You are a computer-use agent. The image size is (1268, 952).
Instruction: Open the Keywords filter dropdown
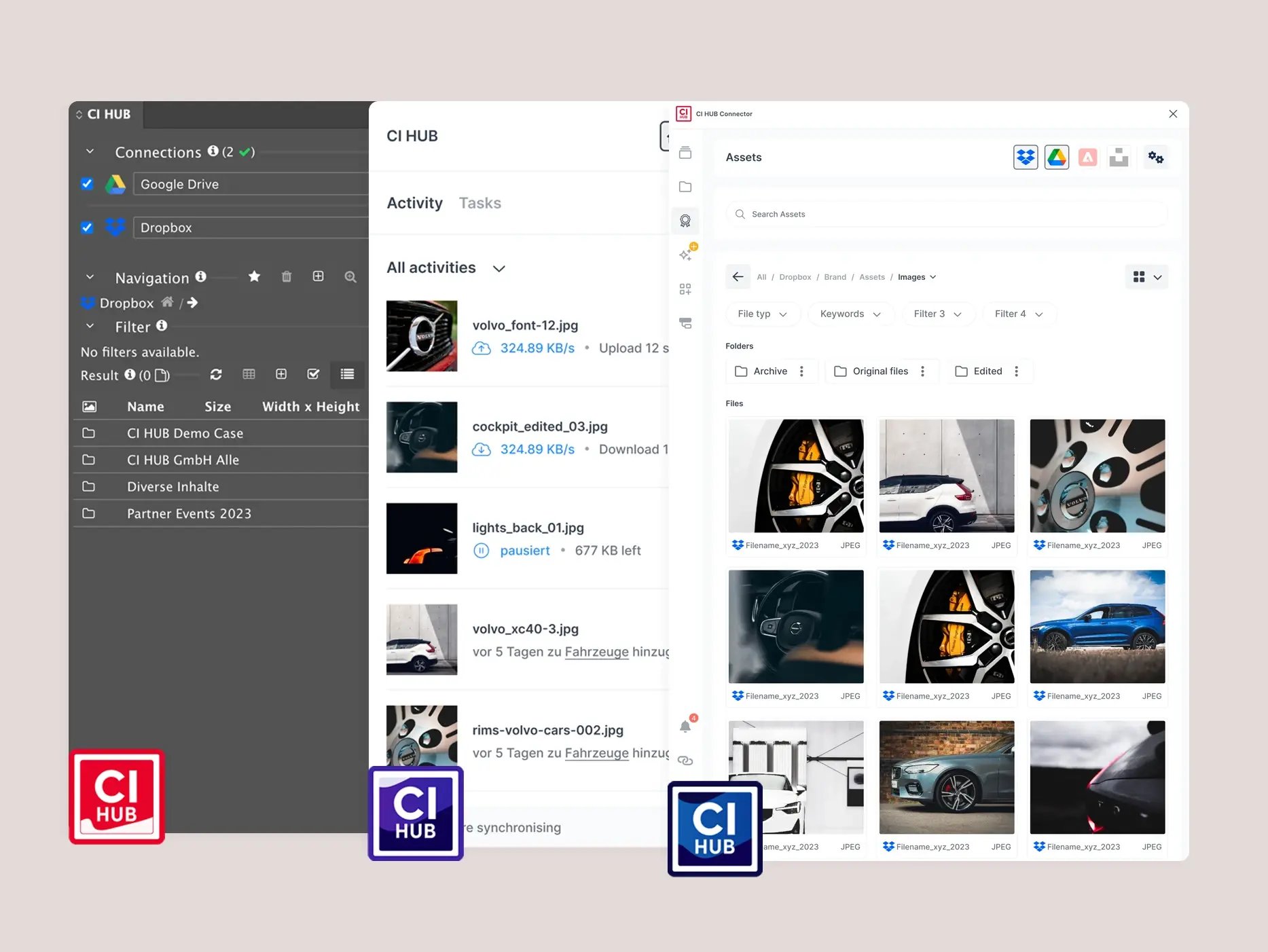click(850, 314)
